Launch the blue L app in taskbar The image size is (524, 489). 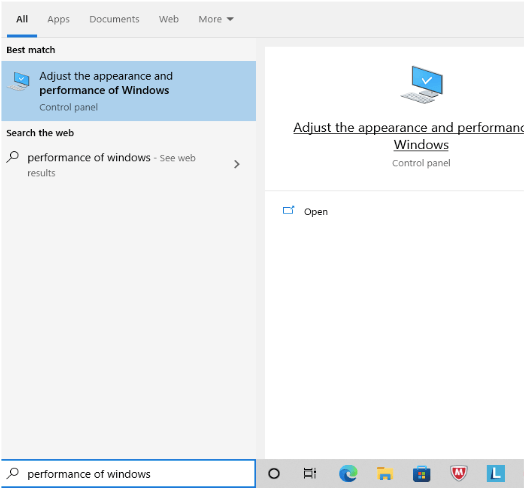pyautogui.click(x=496, y=473)
